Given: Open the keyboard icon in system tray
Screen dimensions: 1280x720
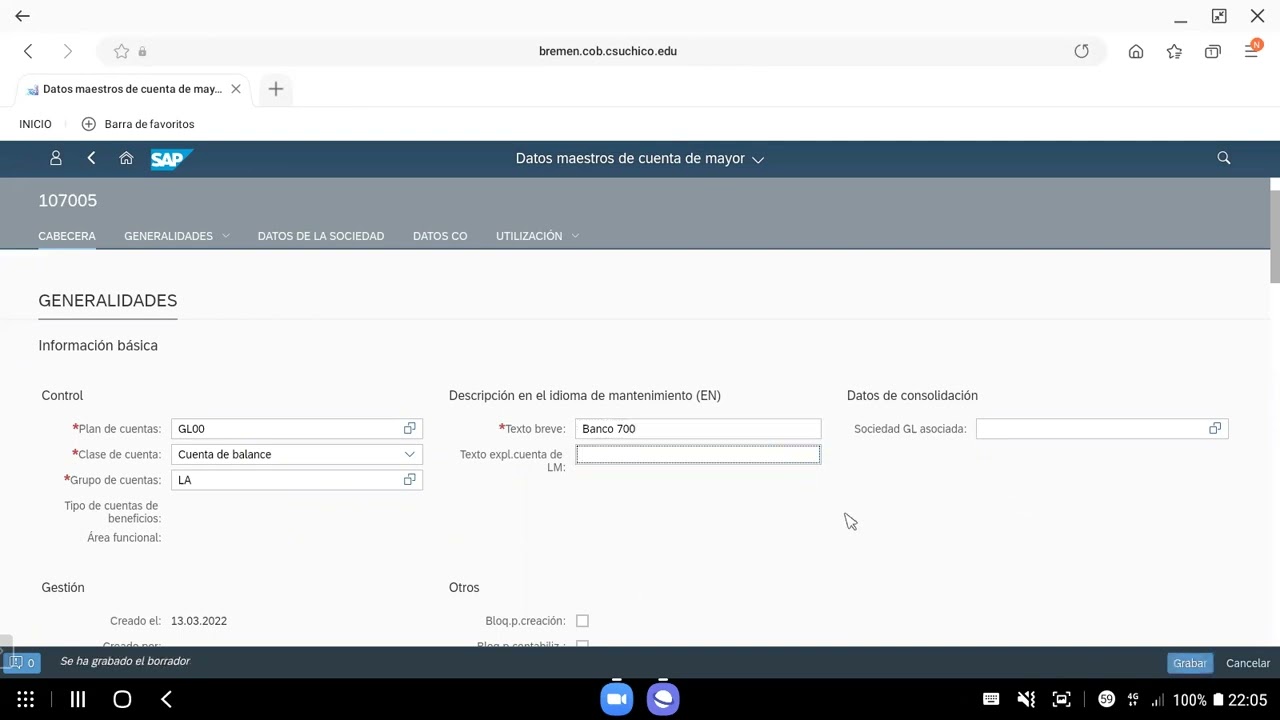Looking at the screenshot, I should tap(991, 699).
